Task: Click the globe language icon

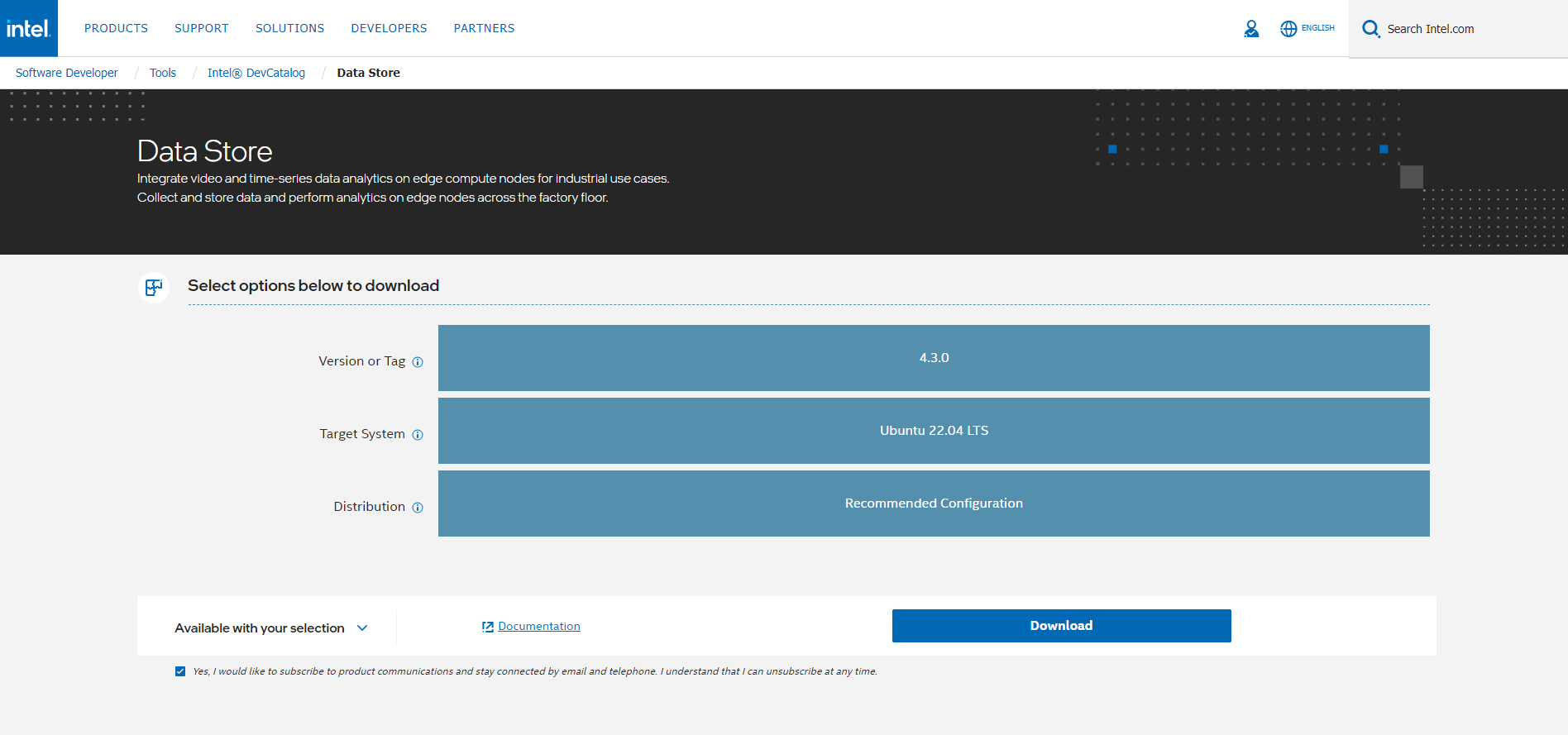Action: [x=1288, y=29]
